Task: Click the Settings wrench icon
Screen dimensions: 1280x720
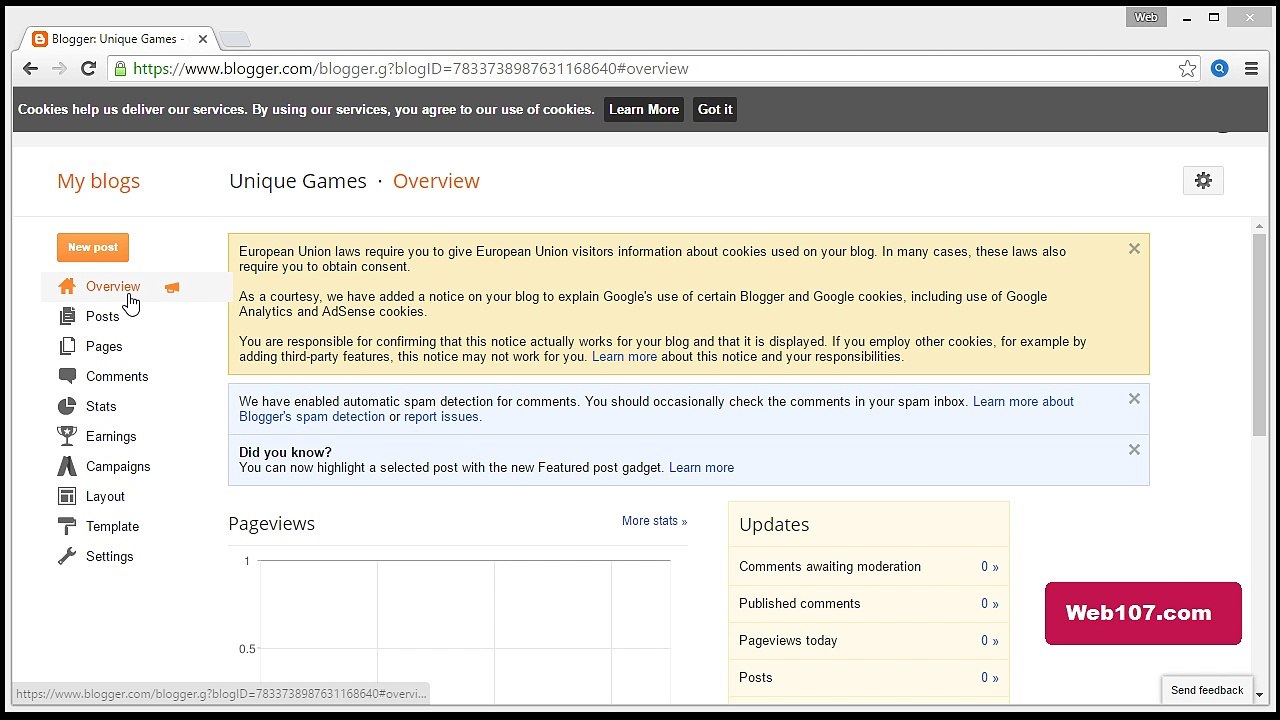Action: 67,557
